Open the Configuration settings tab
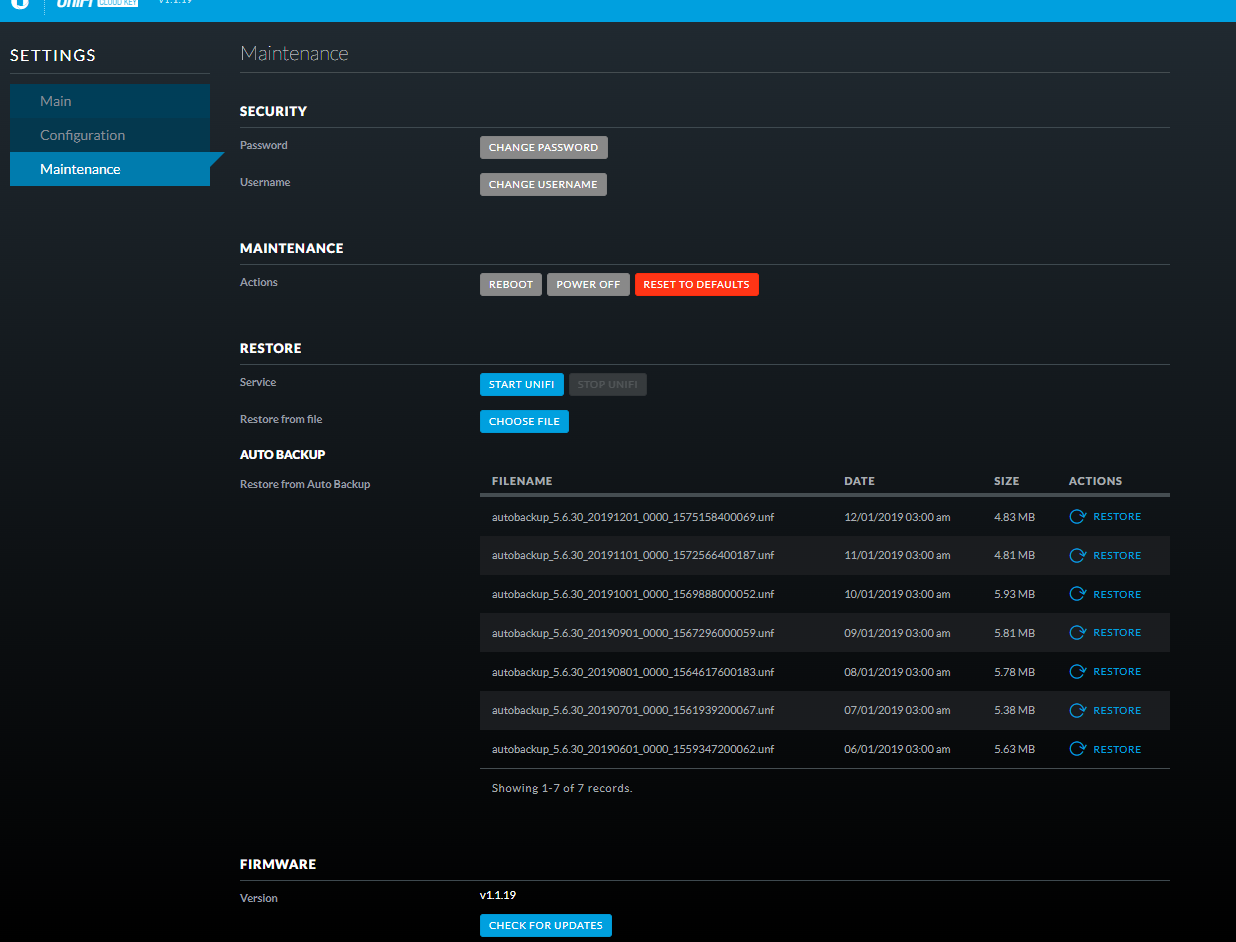Screen dimensions: 1236x942 coord(110,135)
